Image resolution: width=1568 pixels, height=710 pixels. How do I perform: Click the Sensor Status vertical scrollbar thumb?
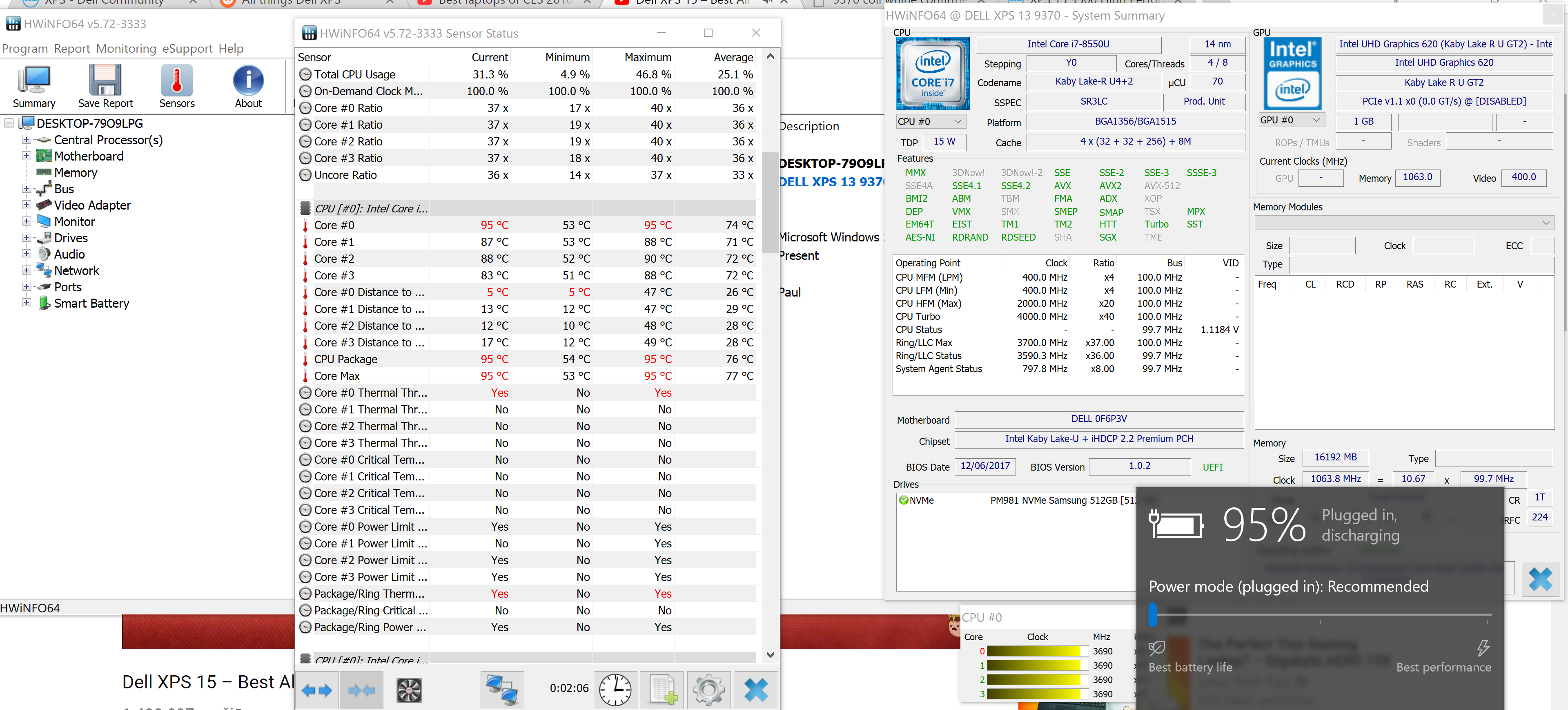point(770,203)
